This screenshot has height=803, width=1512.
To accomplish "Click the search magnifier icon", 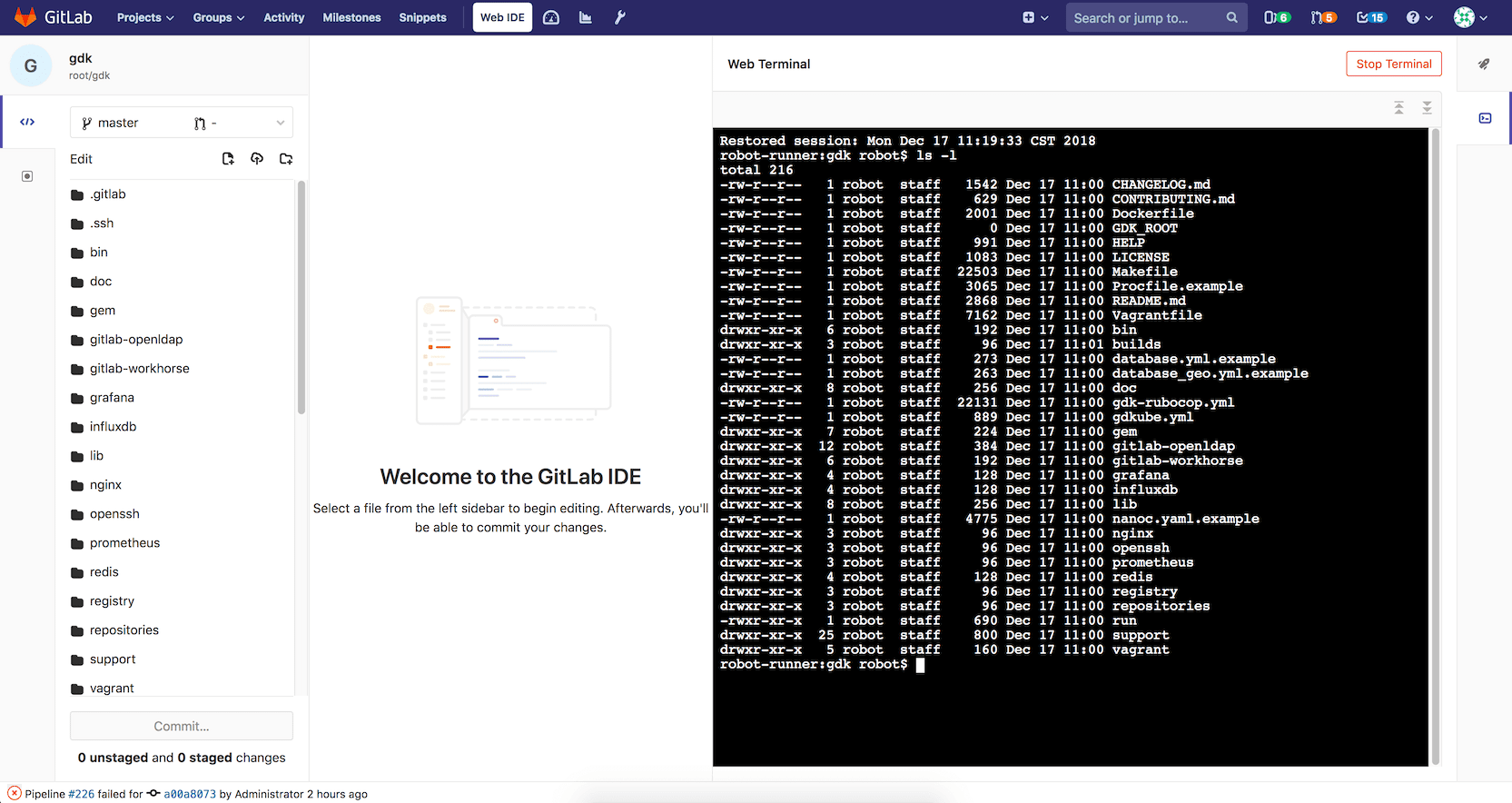I will 1231,17.
